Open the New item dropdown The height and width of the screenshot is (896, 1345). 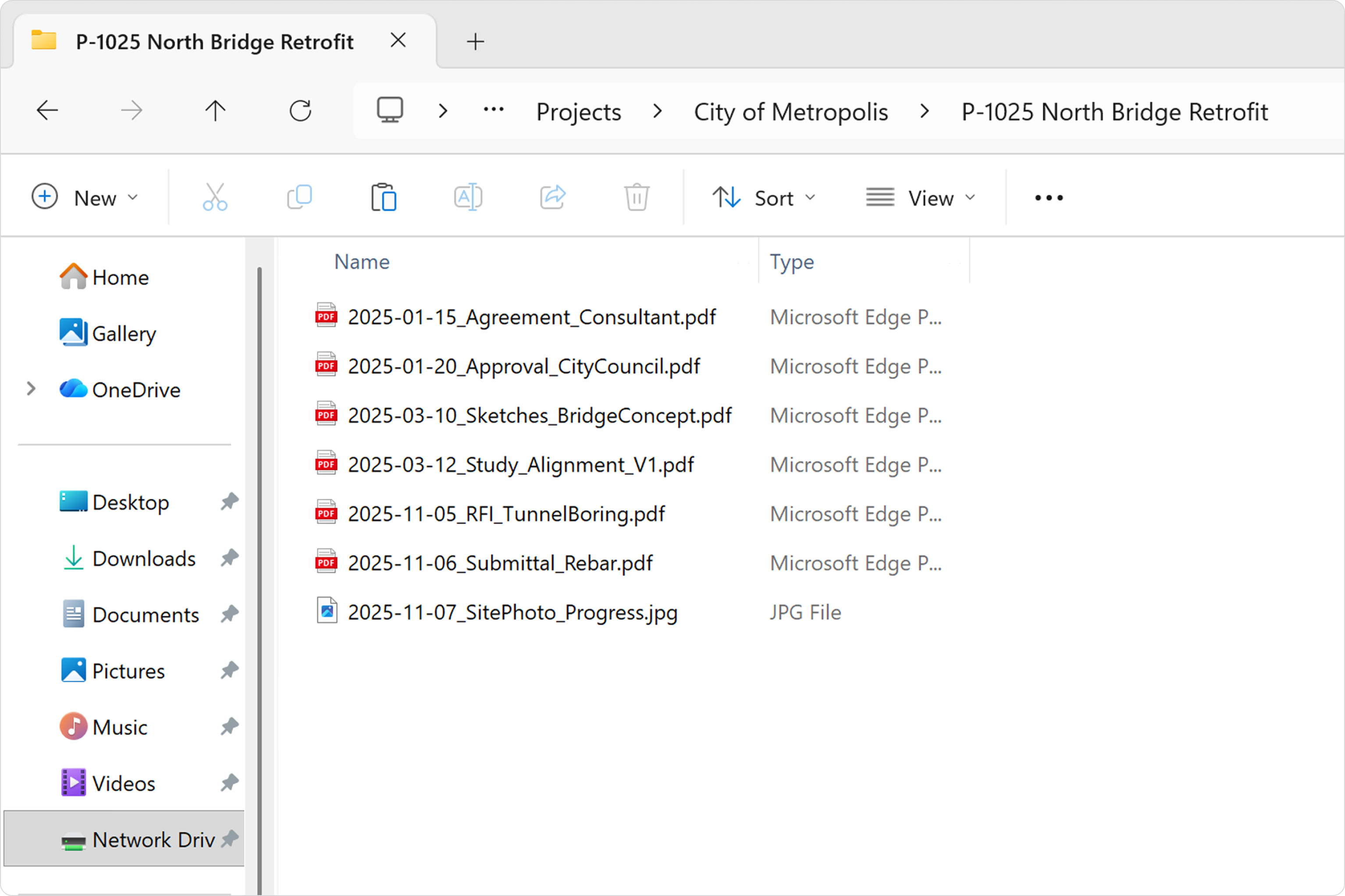pos(85,198)
